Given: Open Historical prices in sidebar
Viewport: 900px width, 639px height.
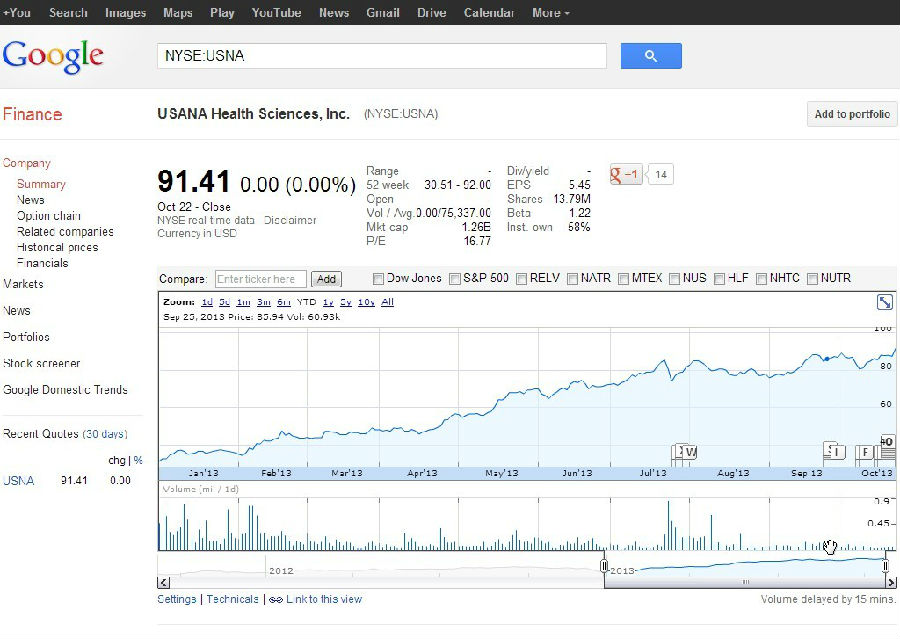Looking at the screenshot, I should [x=57, y=247].
